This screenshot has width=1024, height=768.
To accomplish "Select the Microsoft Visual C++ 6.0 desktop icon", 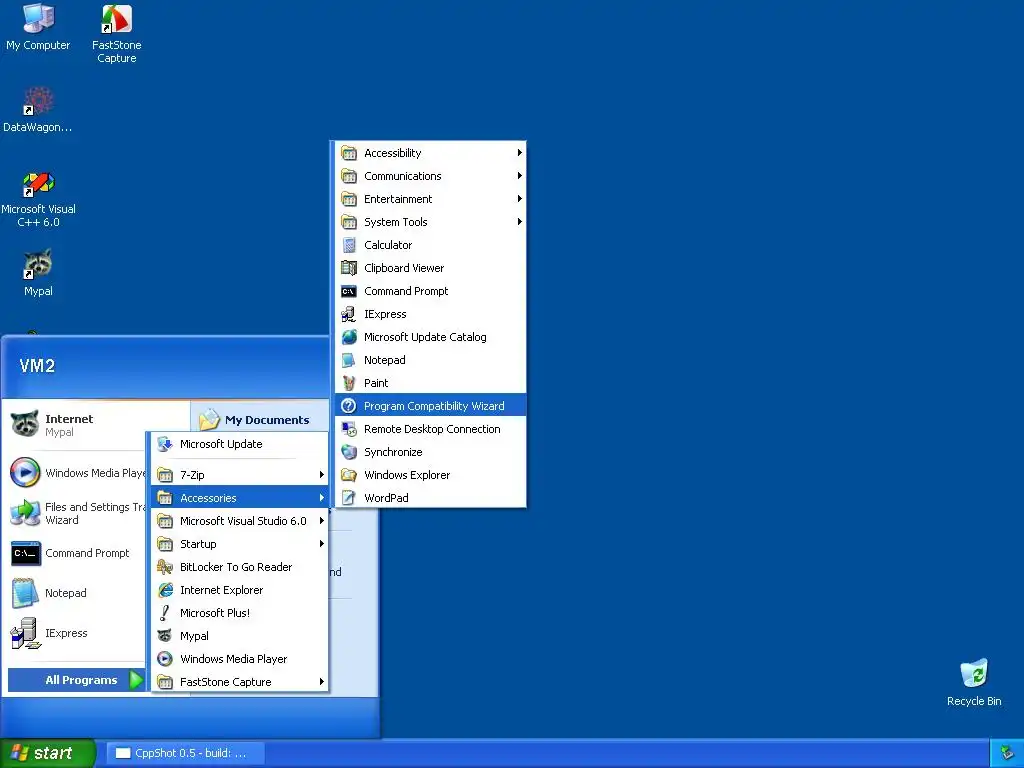I will click(x=38, y=199).
